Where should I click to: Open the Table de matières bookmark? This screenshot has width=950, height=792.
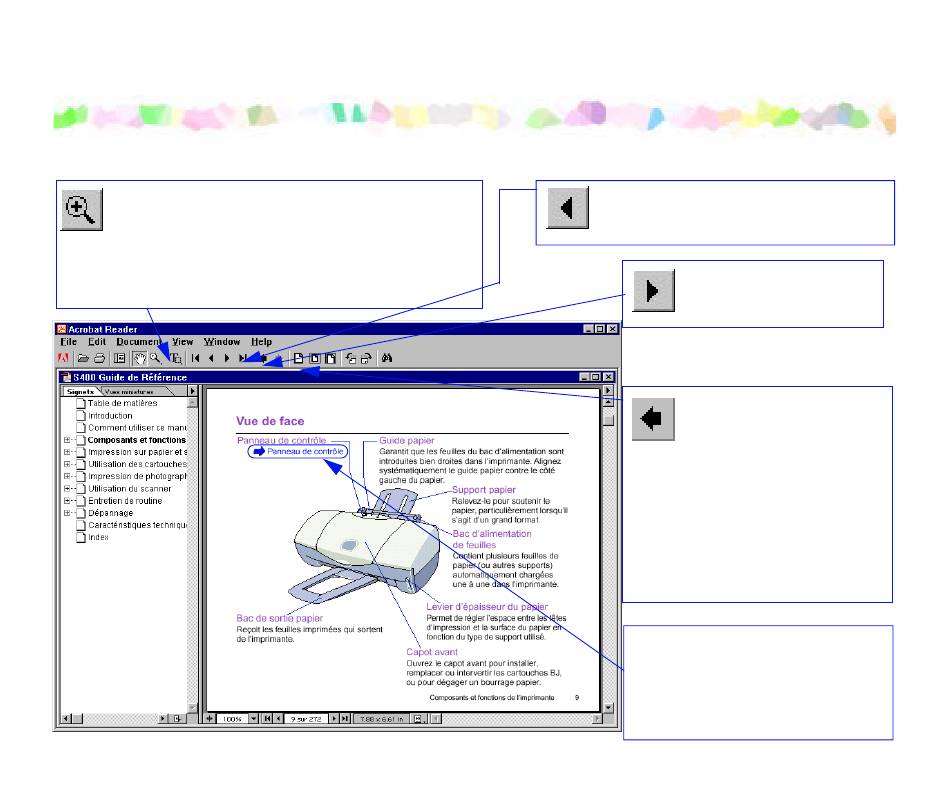pyautogui.click(x=122, y=403)
